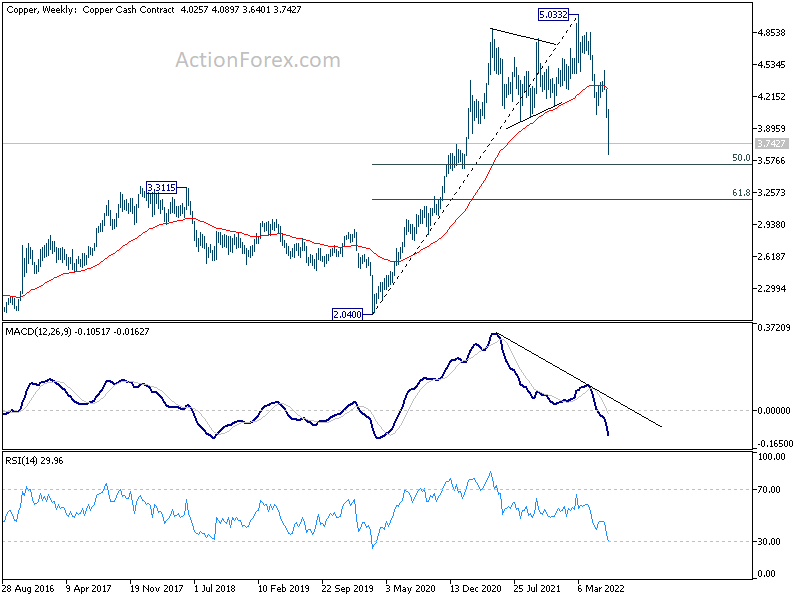Click the 3.2573 price axis value
Viewport: 800px width, 600px height.
771,193
